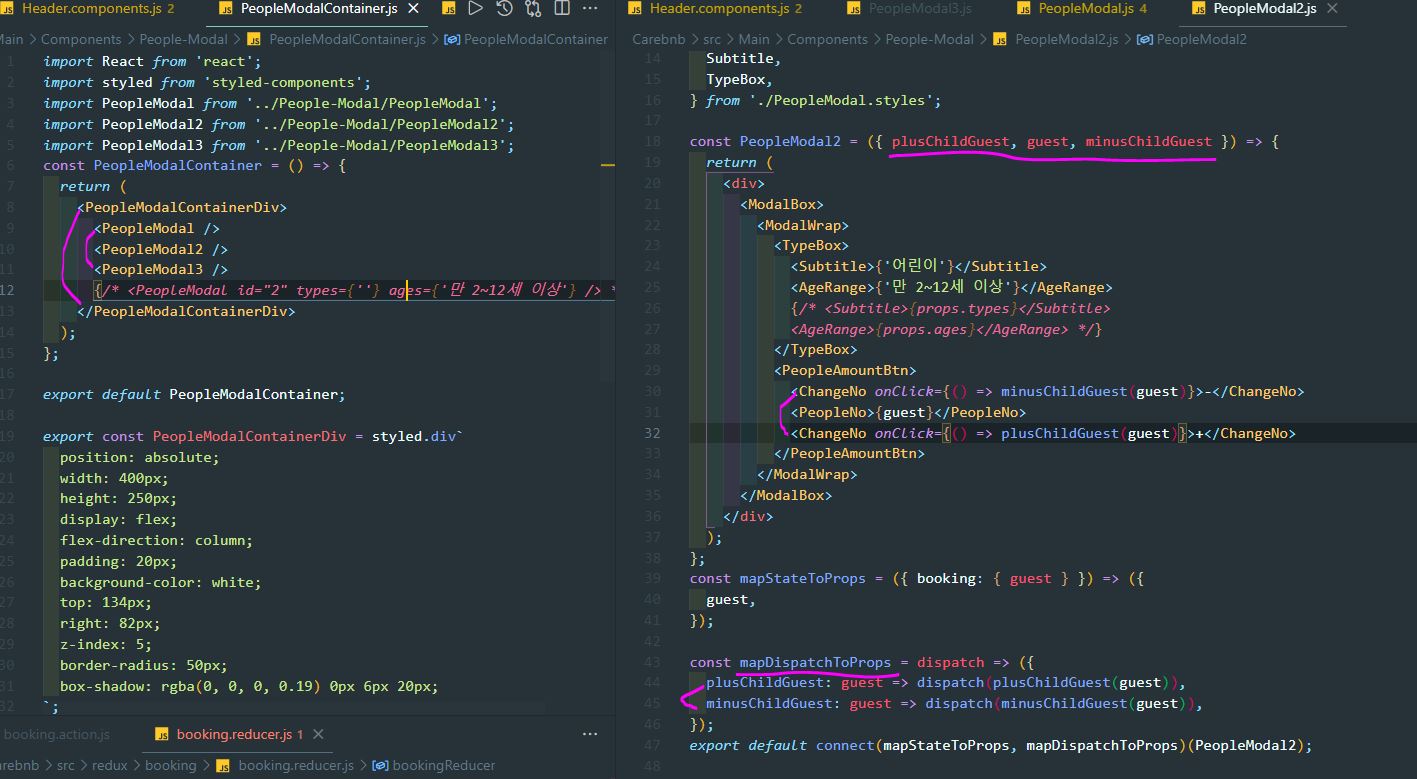
Task: Expand src in the PeopleModal2 breadcrumb
Action: pos(711,39)
